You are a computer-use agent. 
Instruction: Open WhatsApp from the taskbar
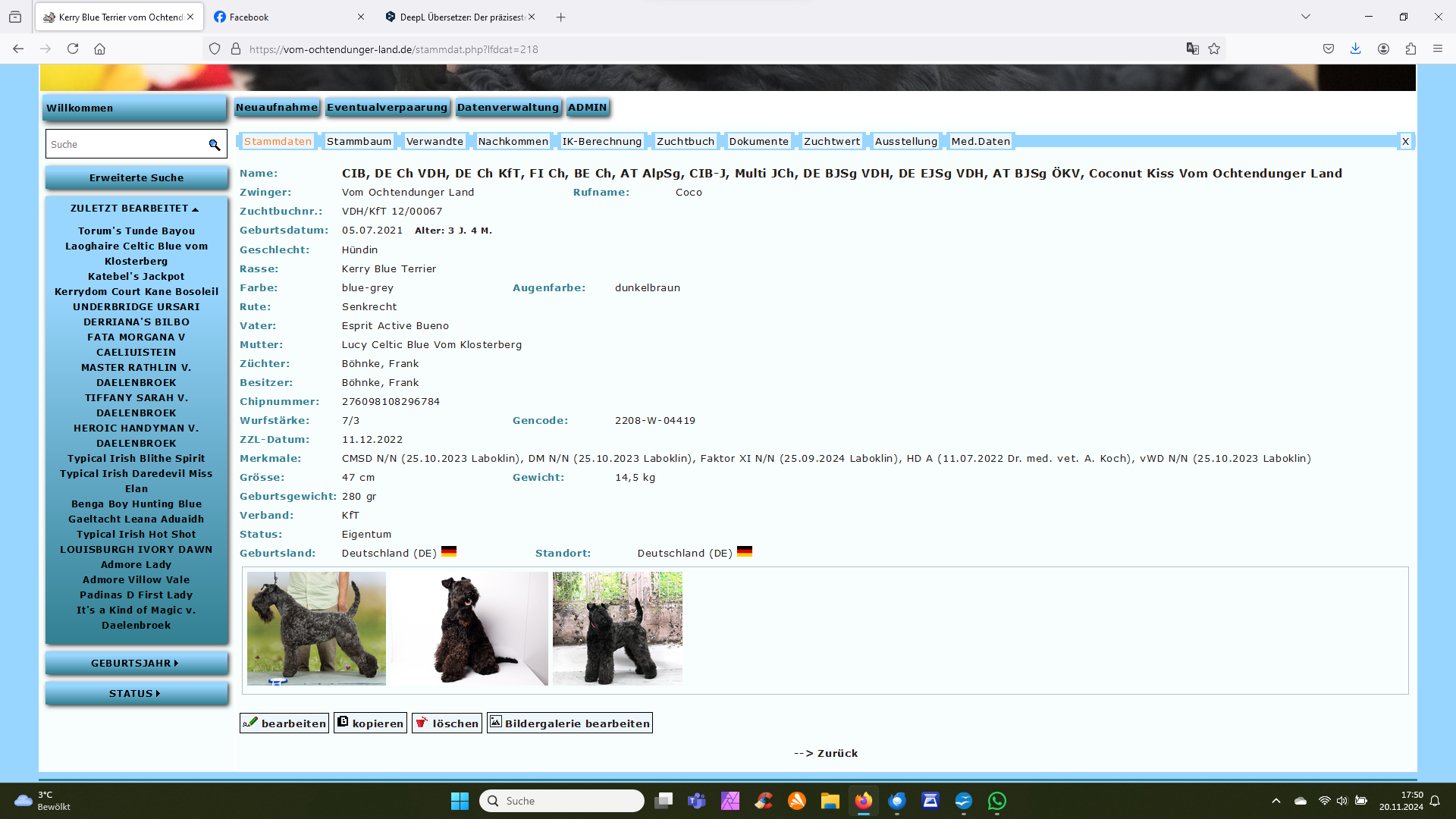coord(996,801)
